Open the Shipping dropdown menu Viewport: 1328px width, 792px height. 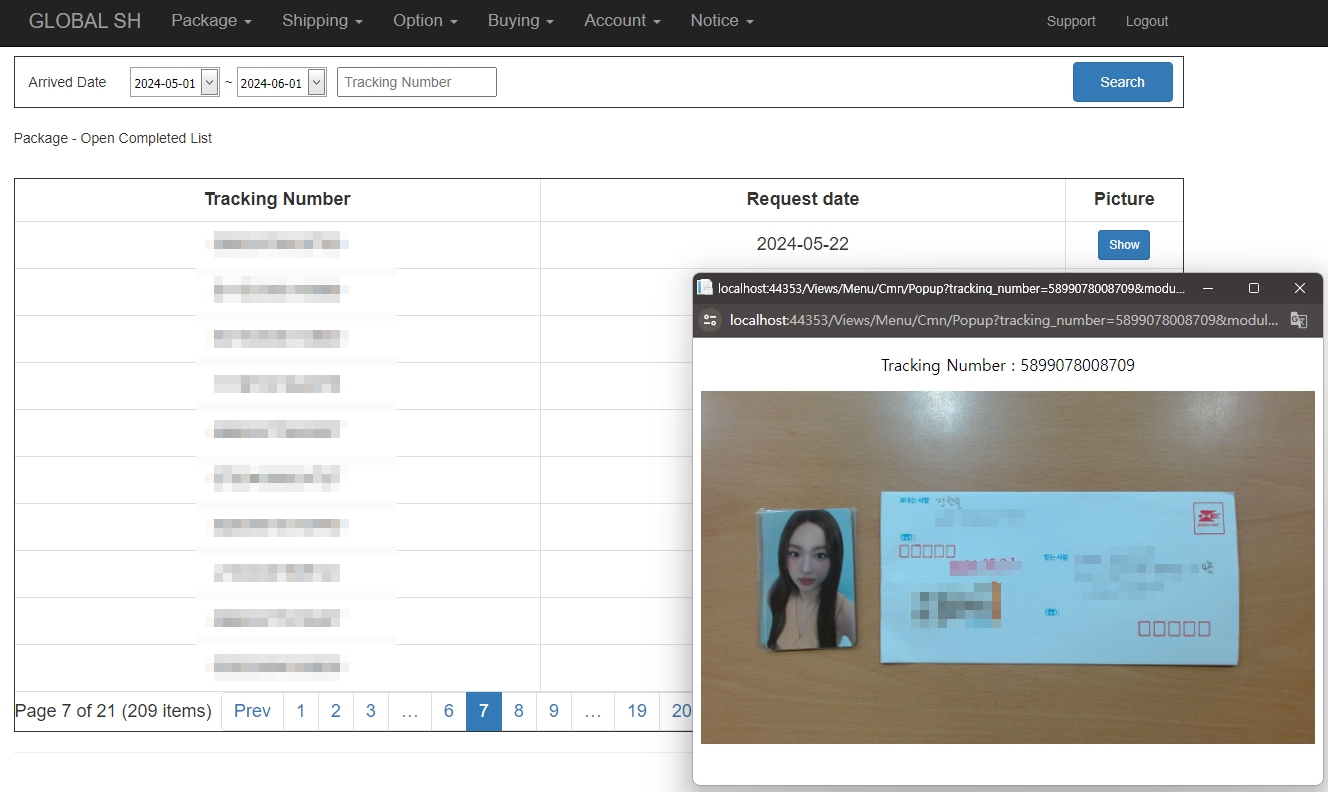(x=322, y=21)
